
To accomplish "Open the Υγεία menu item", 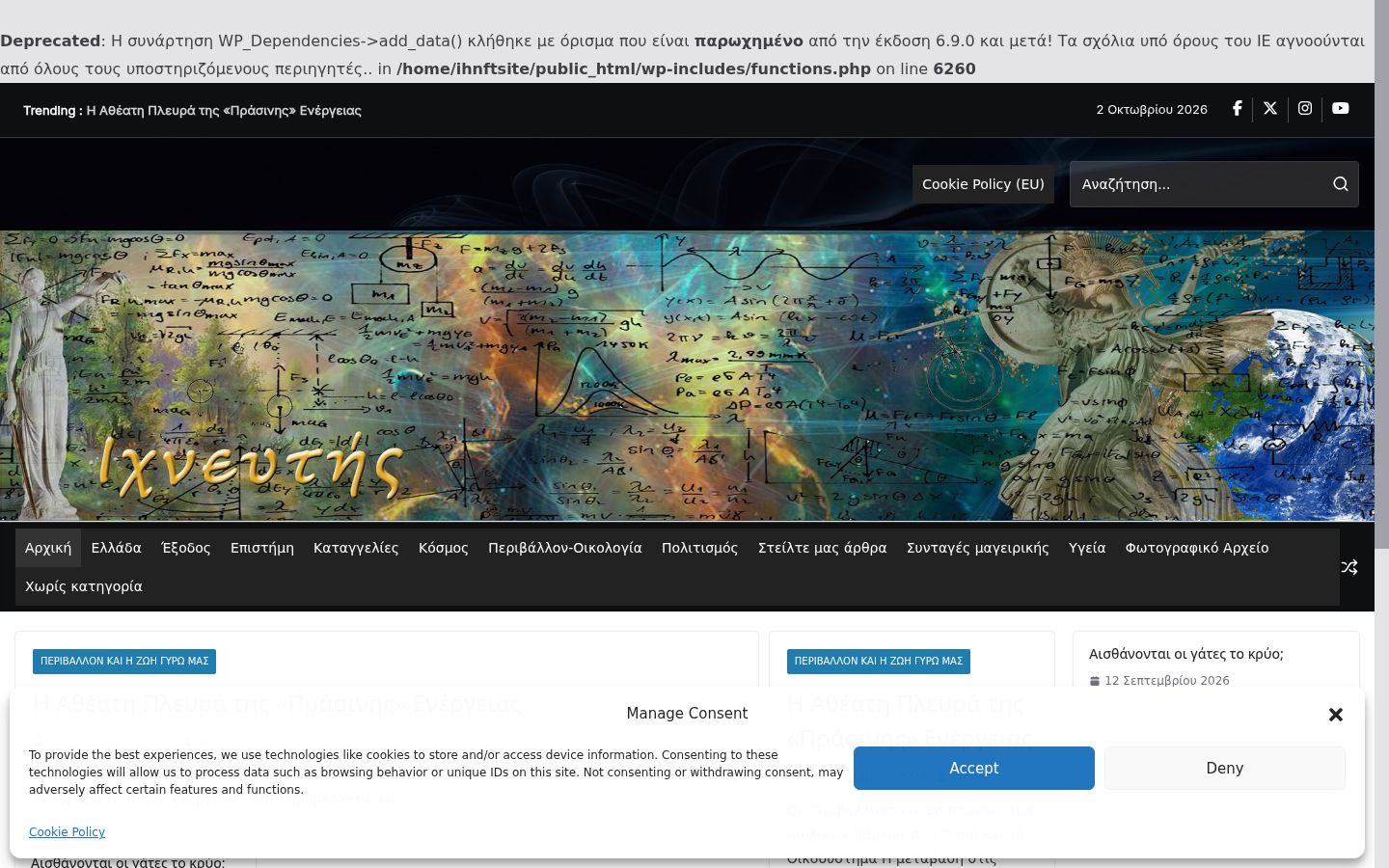I will tap(1087, 548).
